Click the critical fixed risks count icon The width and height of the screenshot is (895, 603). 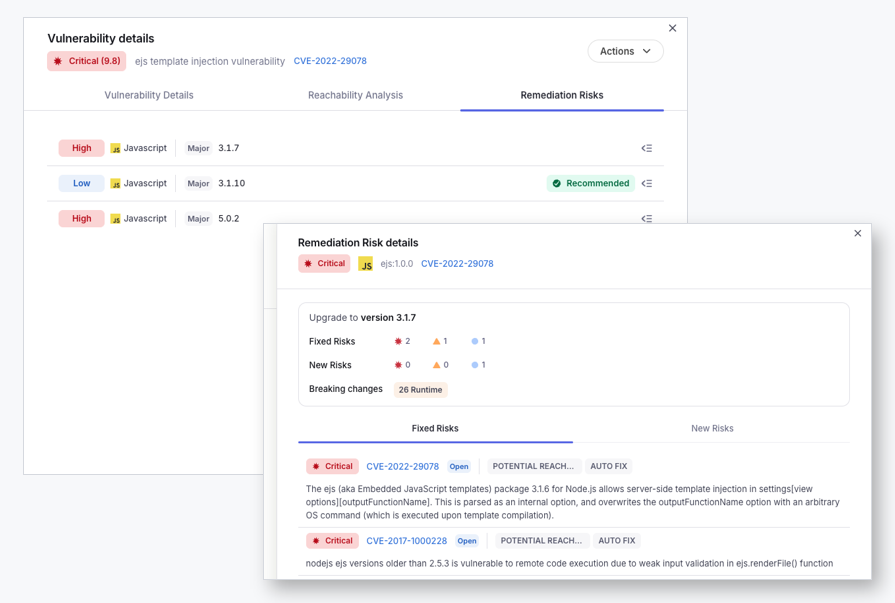click(398, 341)
